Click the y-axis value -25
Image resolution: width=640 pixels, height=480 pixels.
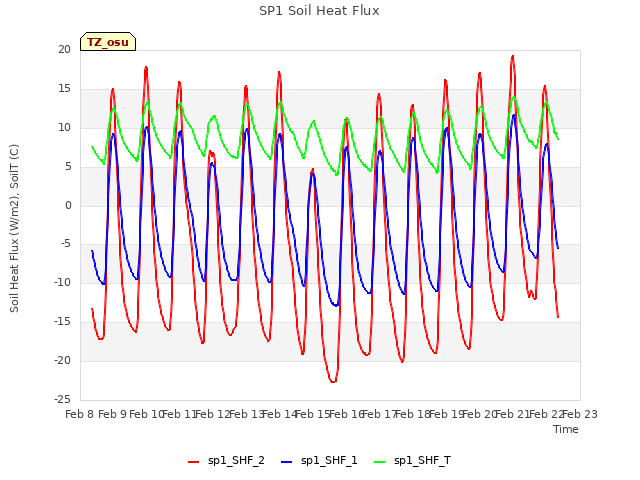click(x=62, y=399)
